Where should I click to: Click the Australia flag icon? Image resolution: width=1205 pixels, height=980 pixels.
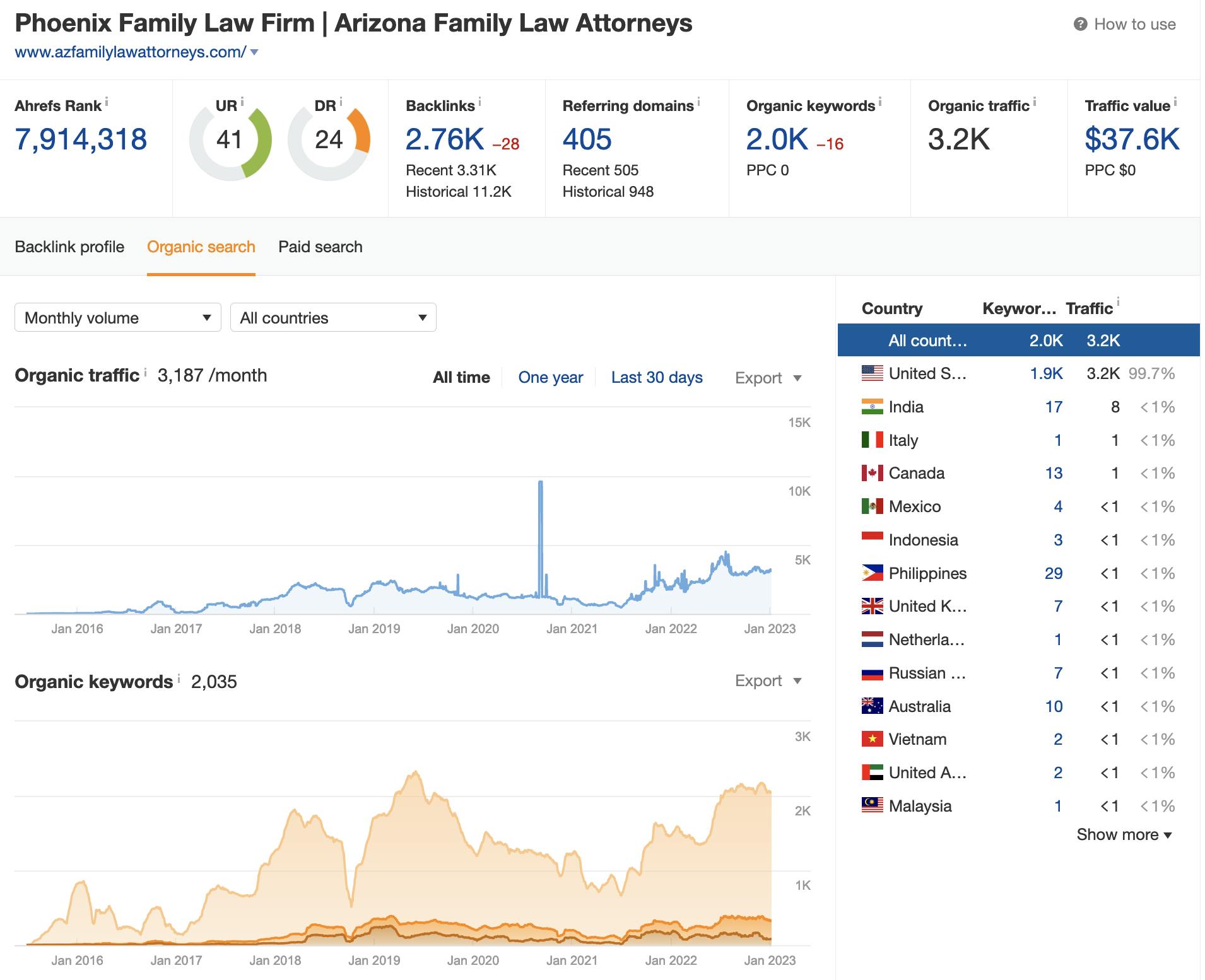(x=872, y=706)
